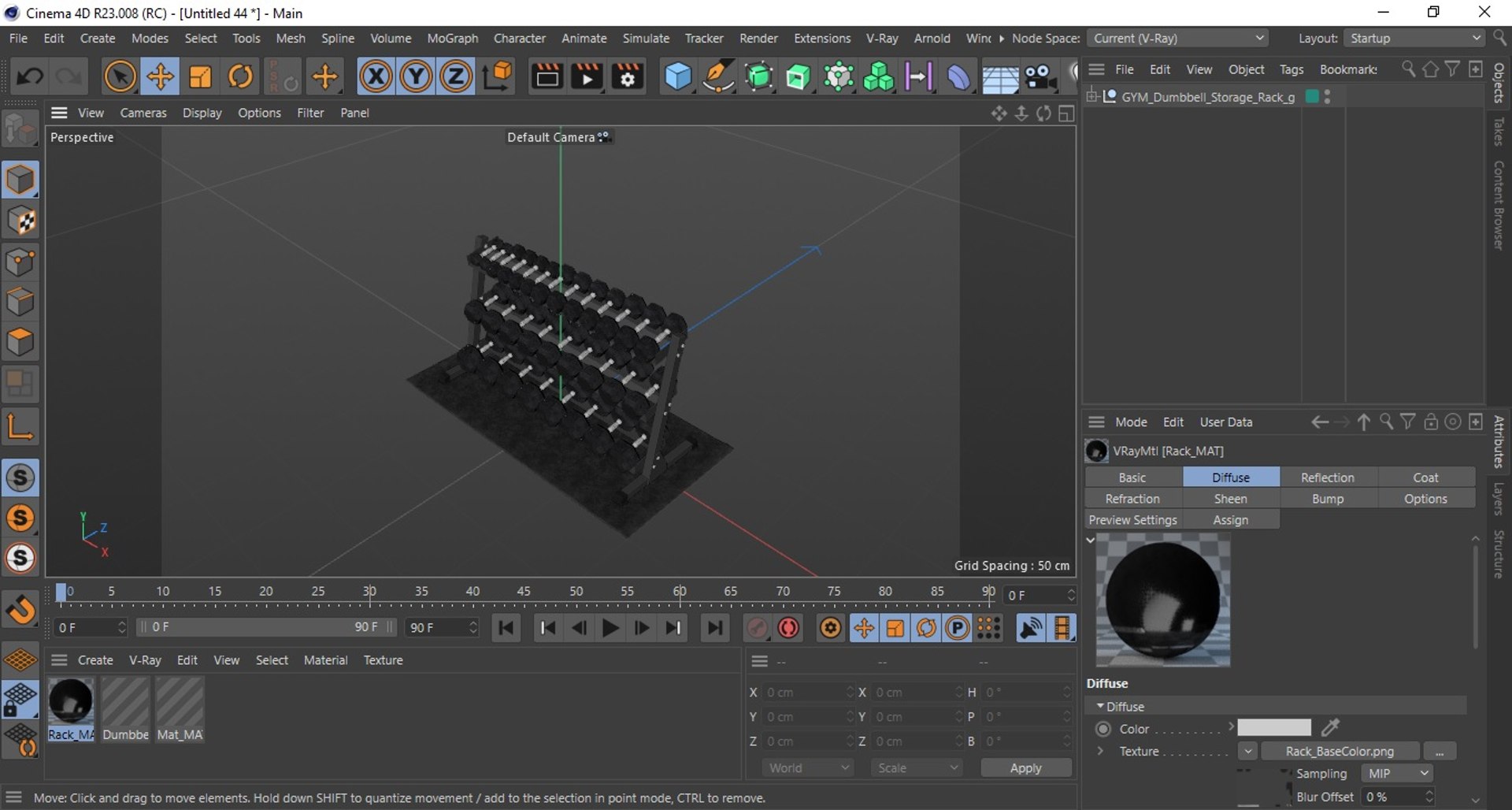The height and width of the screenshot is (810, 1512).
Task: Select the Move tool in the toolbar
Action: tap(160, 76)
